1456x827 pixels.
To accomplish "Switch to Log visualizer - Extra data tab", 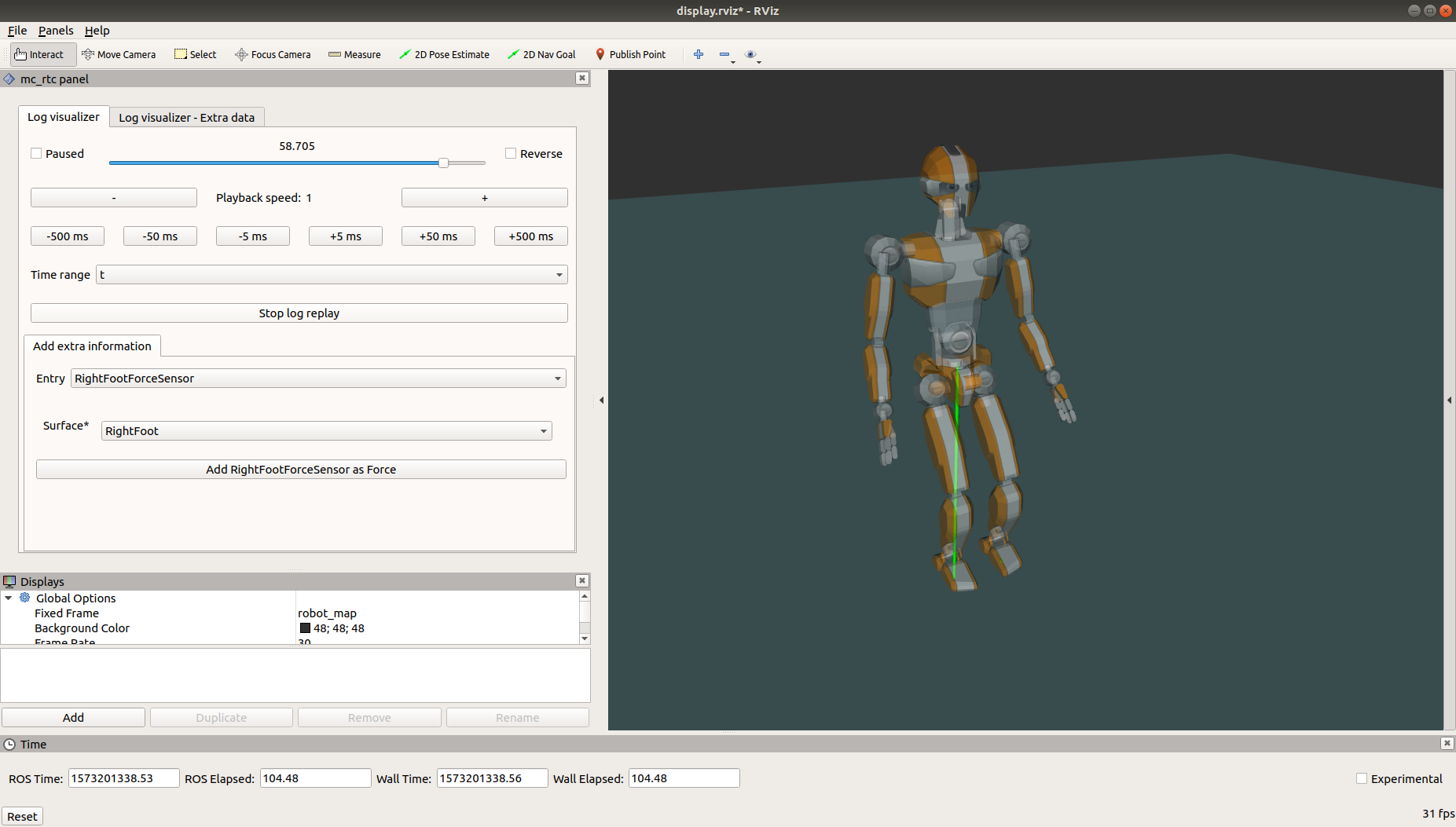I will [x=186, y=117].
